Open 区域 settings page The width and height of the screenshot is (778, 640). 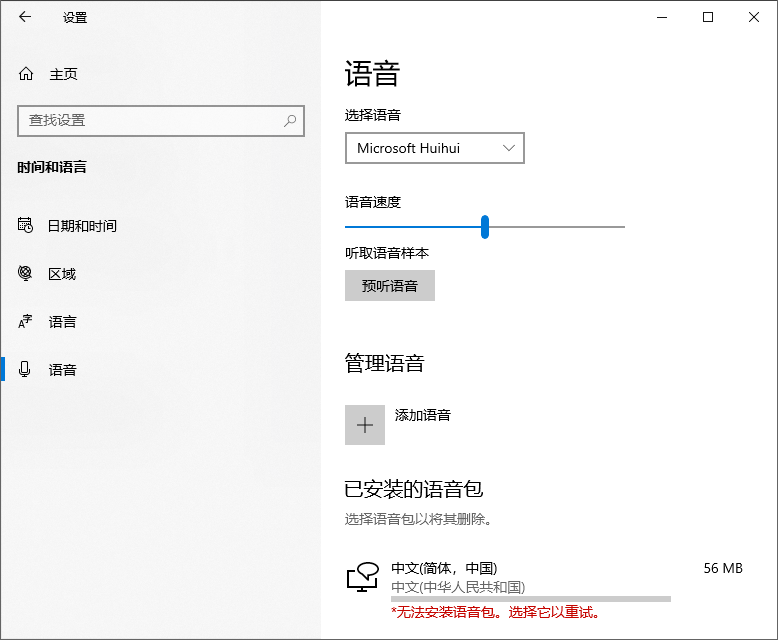click(x=62, y=274)
